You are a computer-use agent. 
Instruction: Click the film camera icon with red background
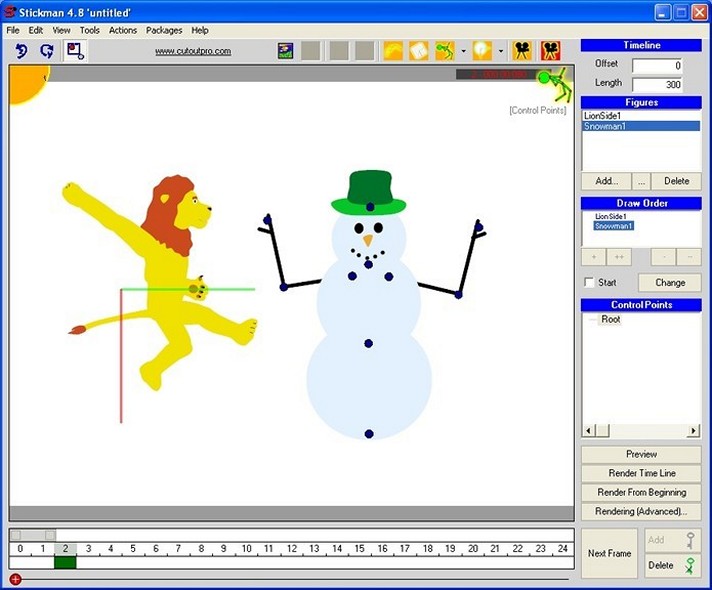[550, 51]
